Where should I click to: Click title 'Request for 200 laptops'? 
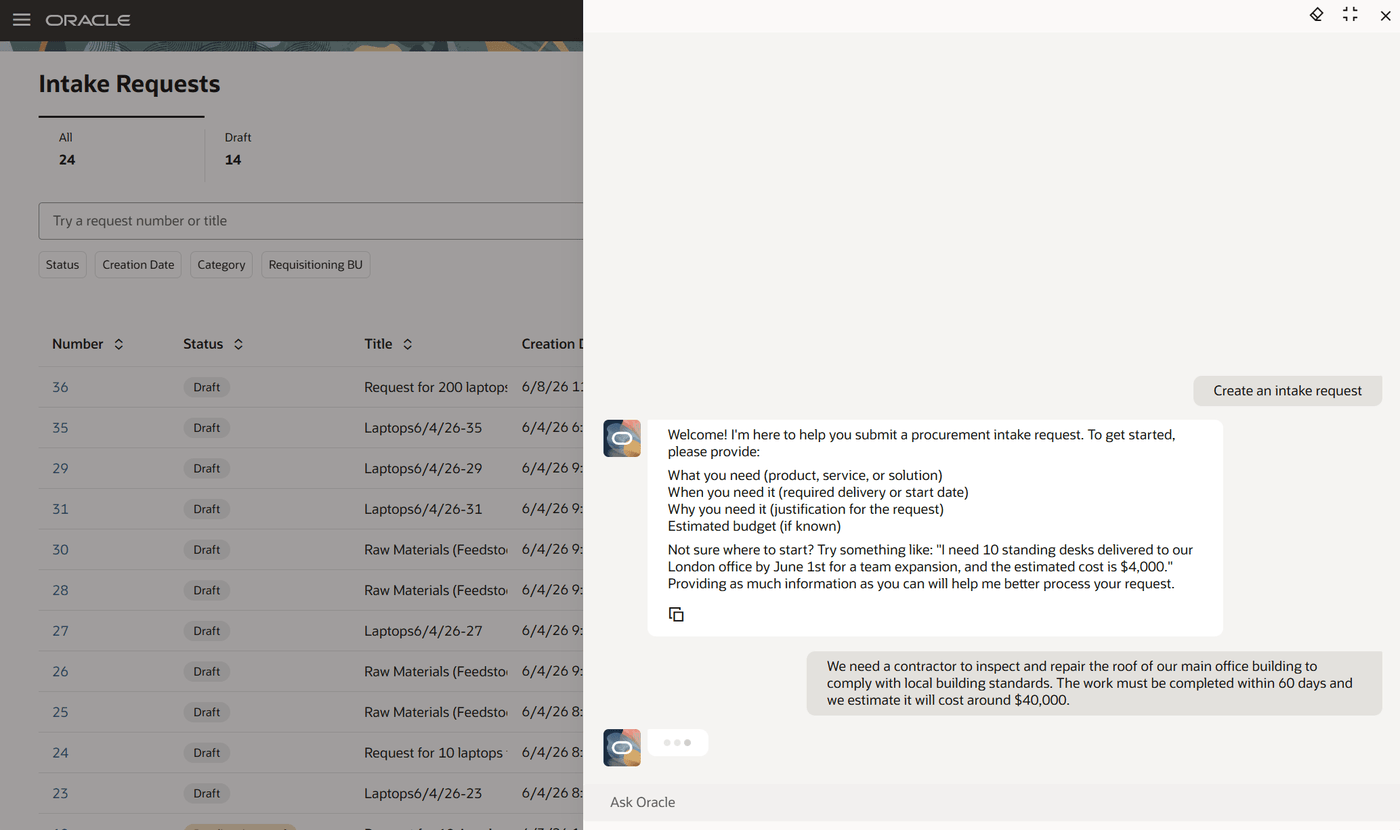[436, 387]
